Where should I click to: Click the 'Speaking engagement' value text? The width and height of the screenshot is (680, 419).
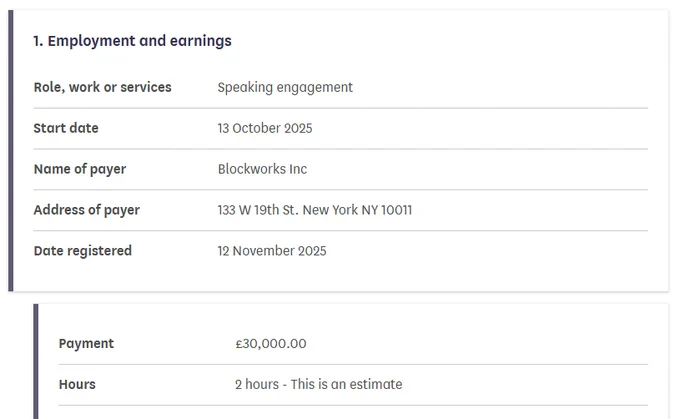(285, 87)
